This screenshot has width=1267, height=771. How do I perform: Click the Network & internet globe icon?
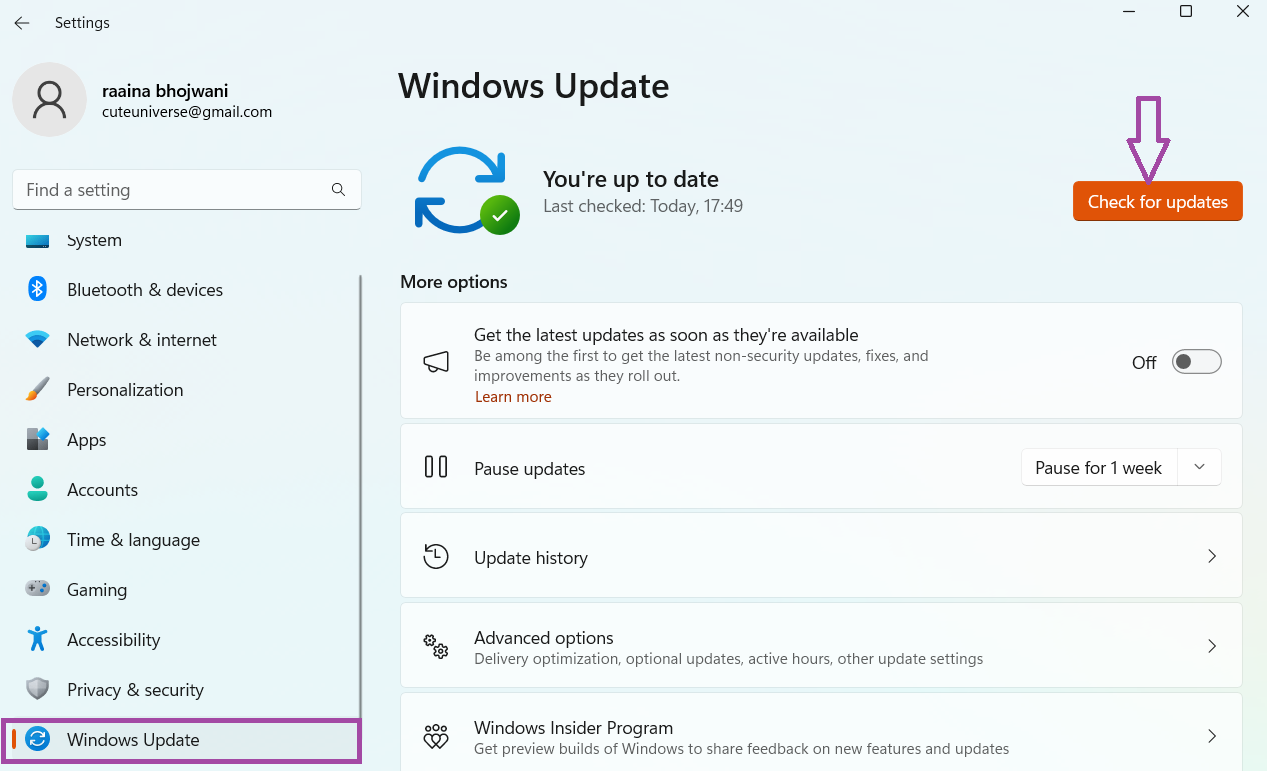37,339
